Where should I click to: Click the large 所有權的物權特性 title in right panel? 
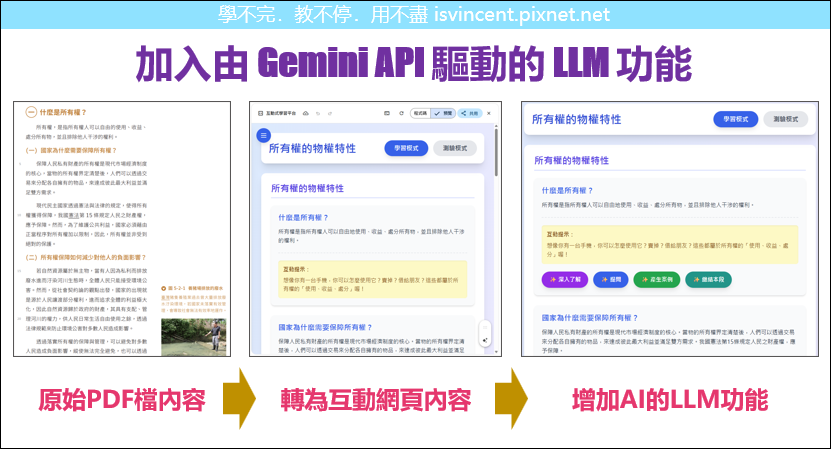tap(576, 119)
